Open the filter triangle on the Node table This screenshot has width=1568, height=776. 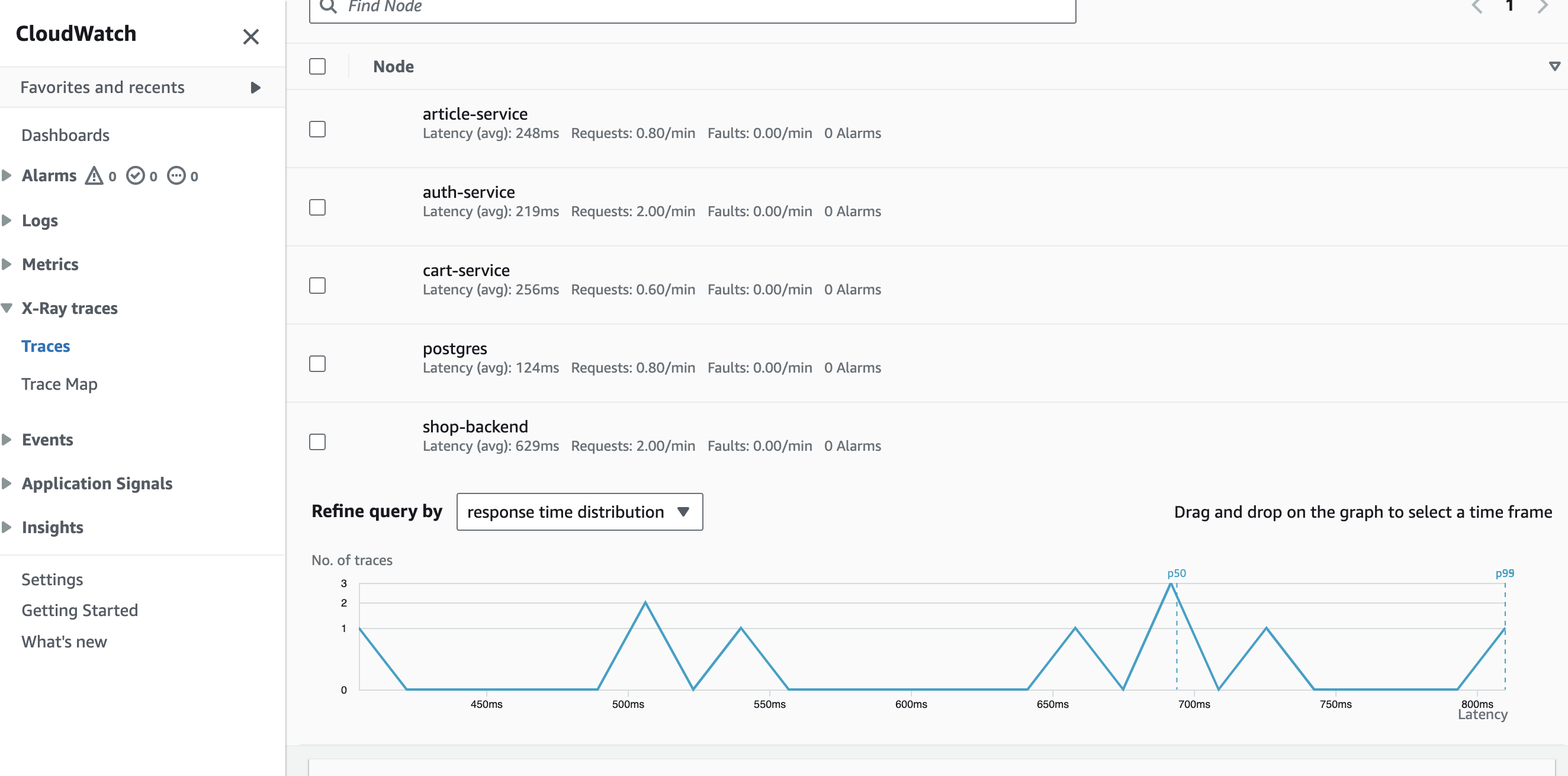[1553, 66]
